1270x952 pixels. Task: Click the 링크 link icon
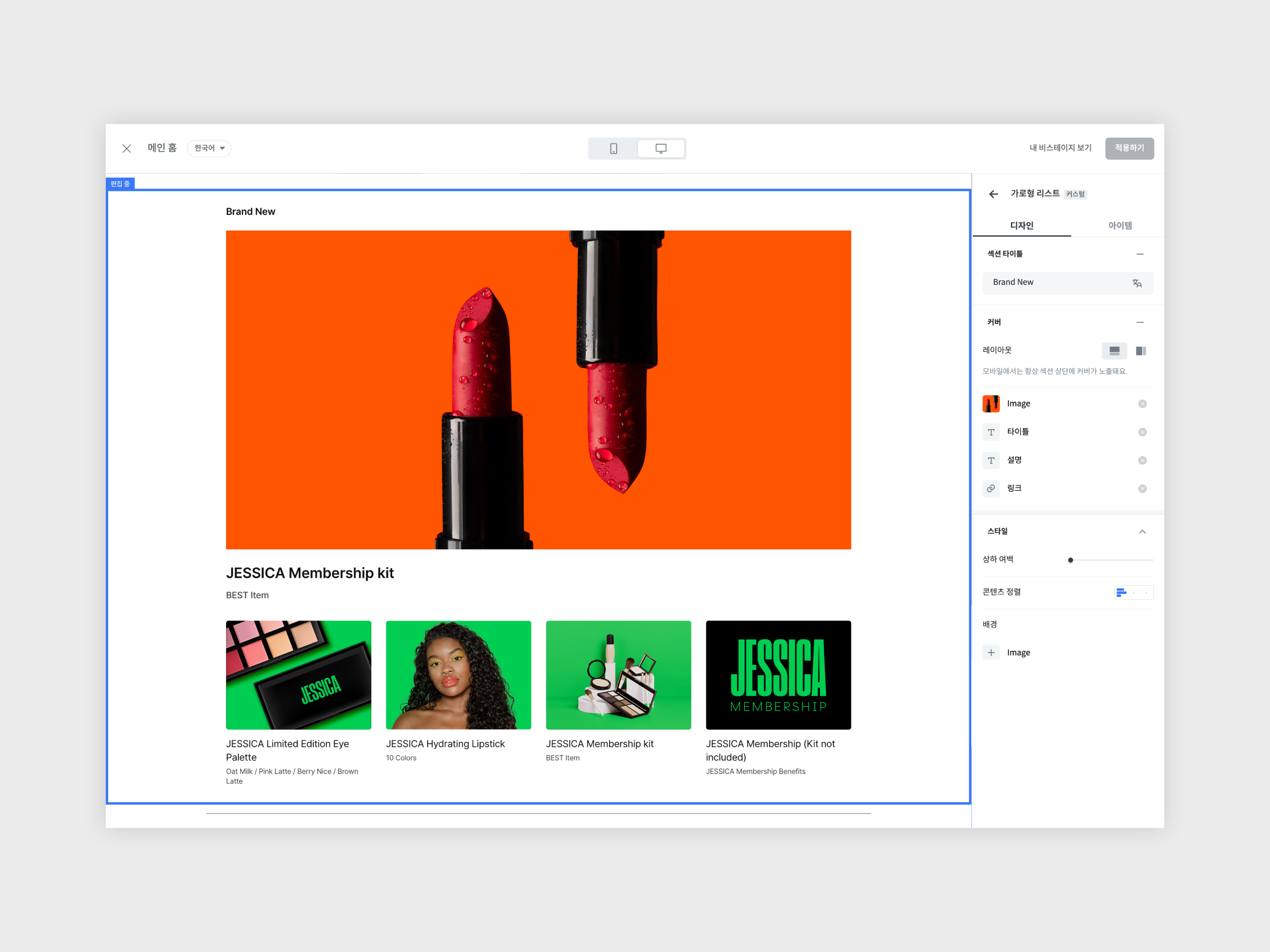tap(991, 488)
